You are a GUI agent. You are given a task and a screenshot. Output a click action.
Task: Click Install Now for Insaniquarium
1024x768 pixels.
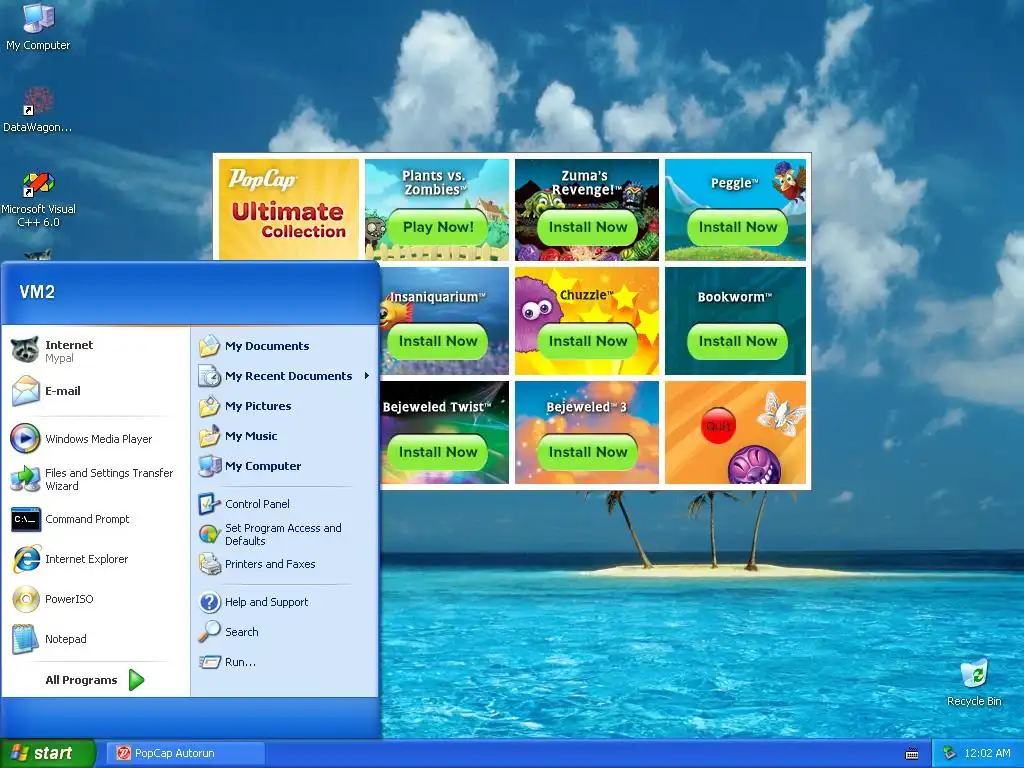pos(438,341)
